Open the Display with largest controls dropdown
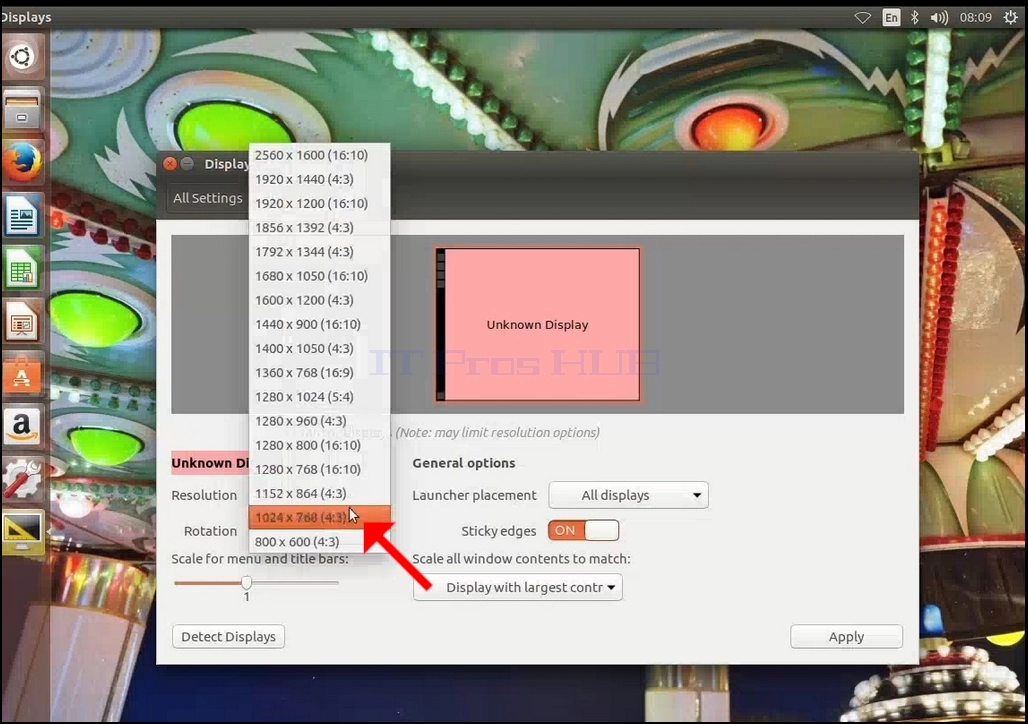 pyautogui.click(x=517, y=588)
